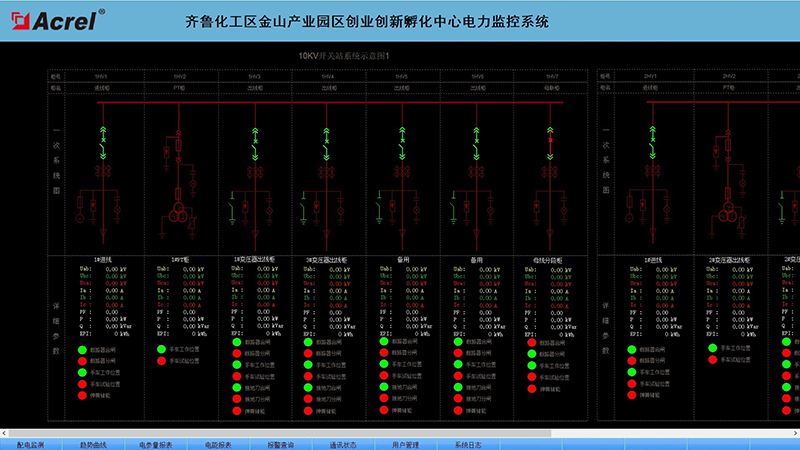The image size is (800, 450).
Task: Click the 2HV1 incoming line breaker symbol
Action: pyautogui.click(x=651, y=146)
